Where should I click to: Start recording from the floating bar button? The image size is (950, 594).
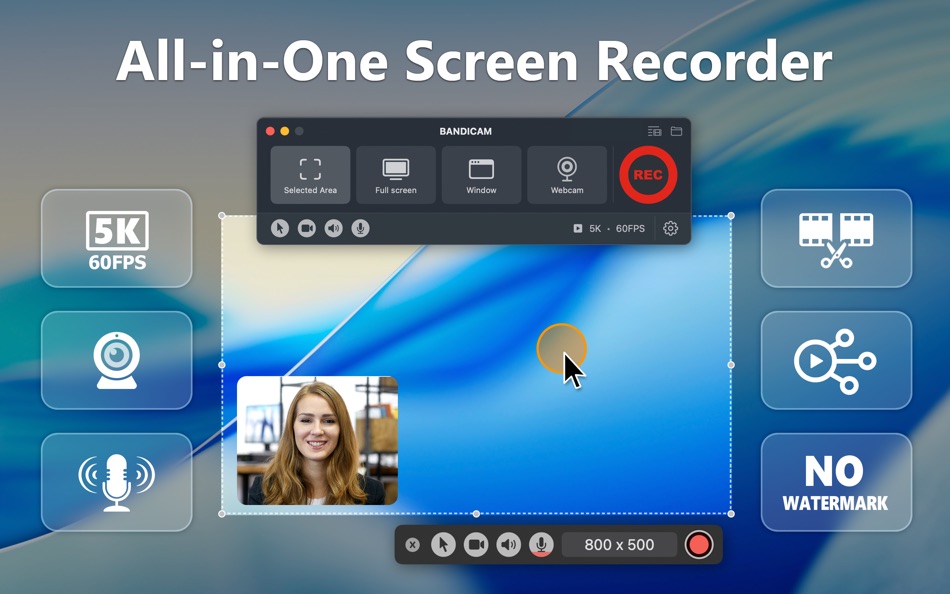pyautogui.click(x=699, y=545)
